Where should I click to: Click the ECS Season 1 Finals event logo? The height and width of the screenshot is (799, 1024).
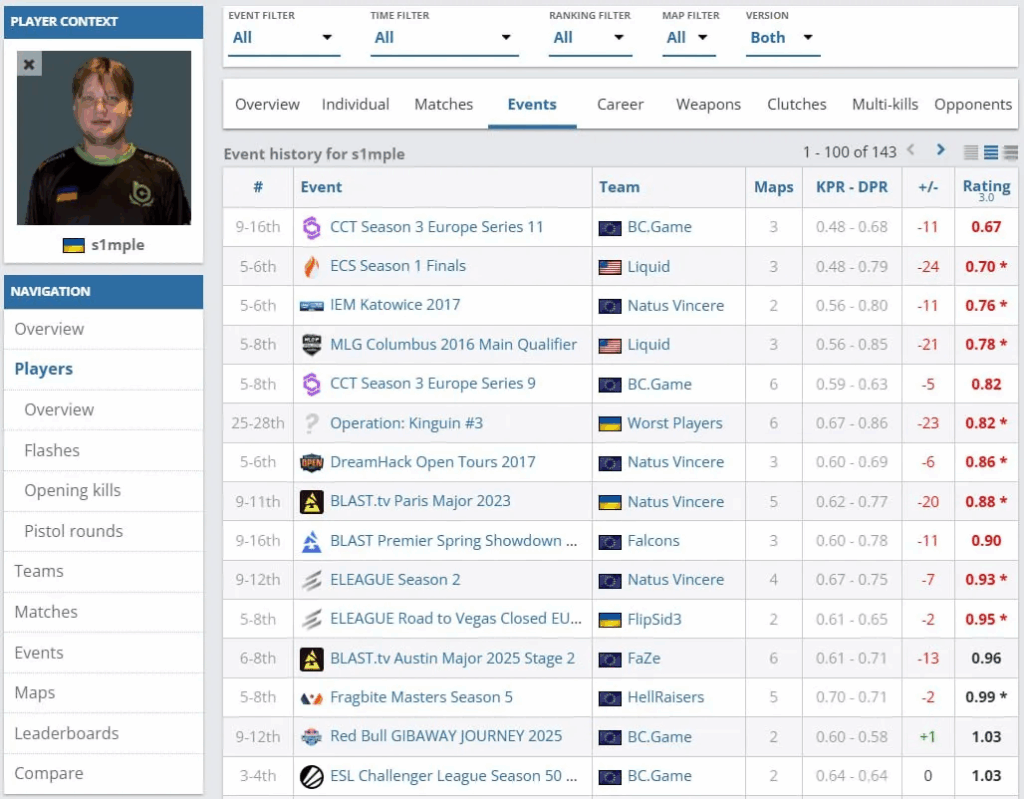[312, 267]
